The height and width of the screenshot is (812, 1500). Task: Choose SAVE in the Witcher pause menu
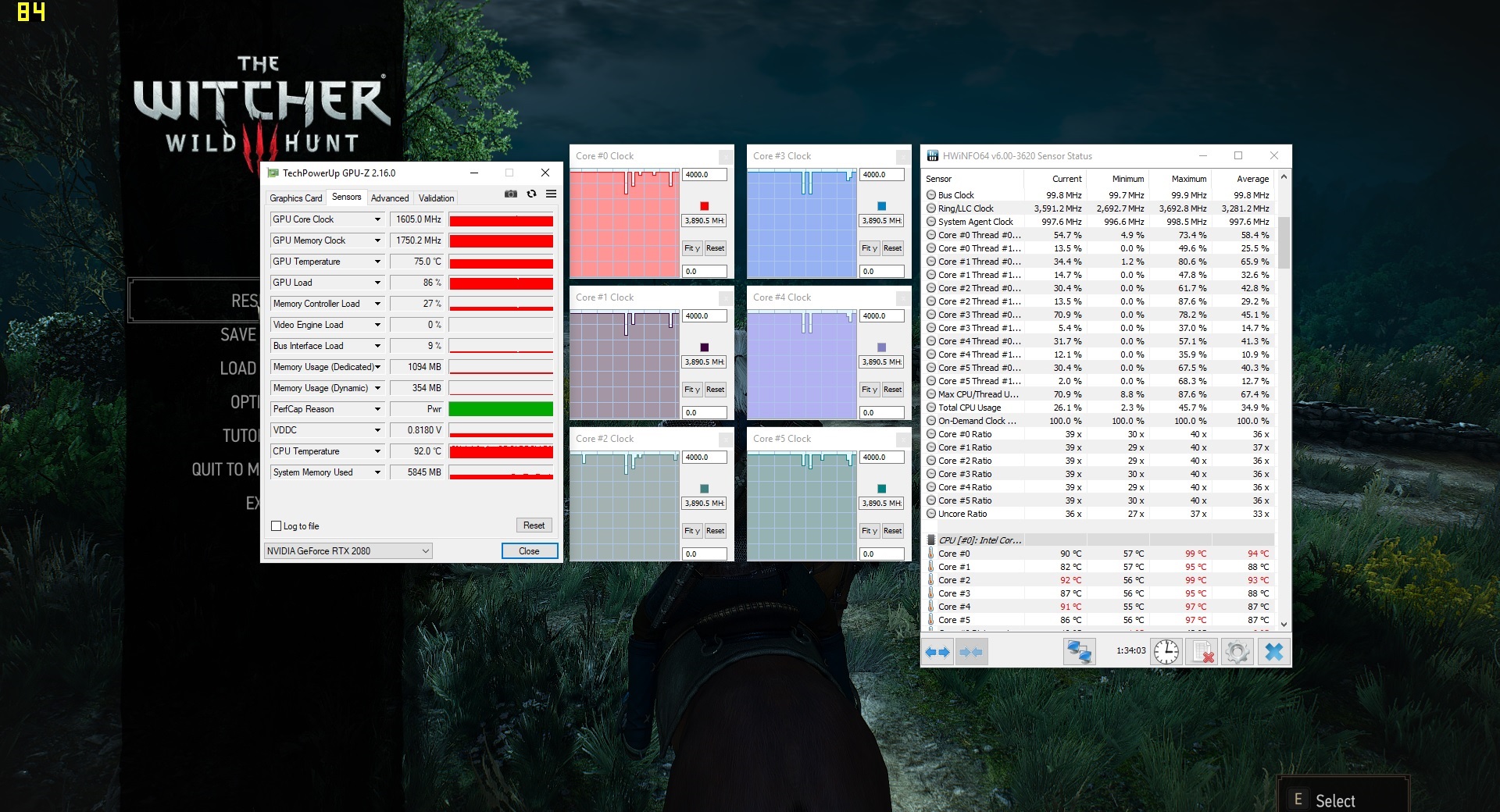point(238,335)
